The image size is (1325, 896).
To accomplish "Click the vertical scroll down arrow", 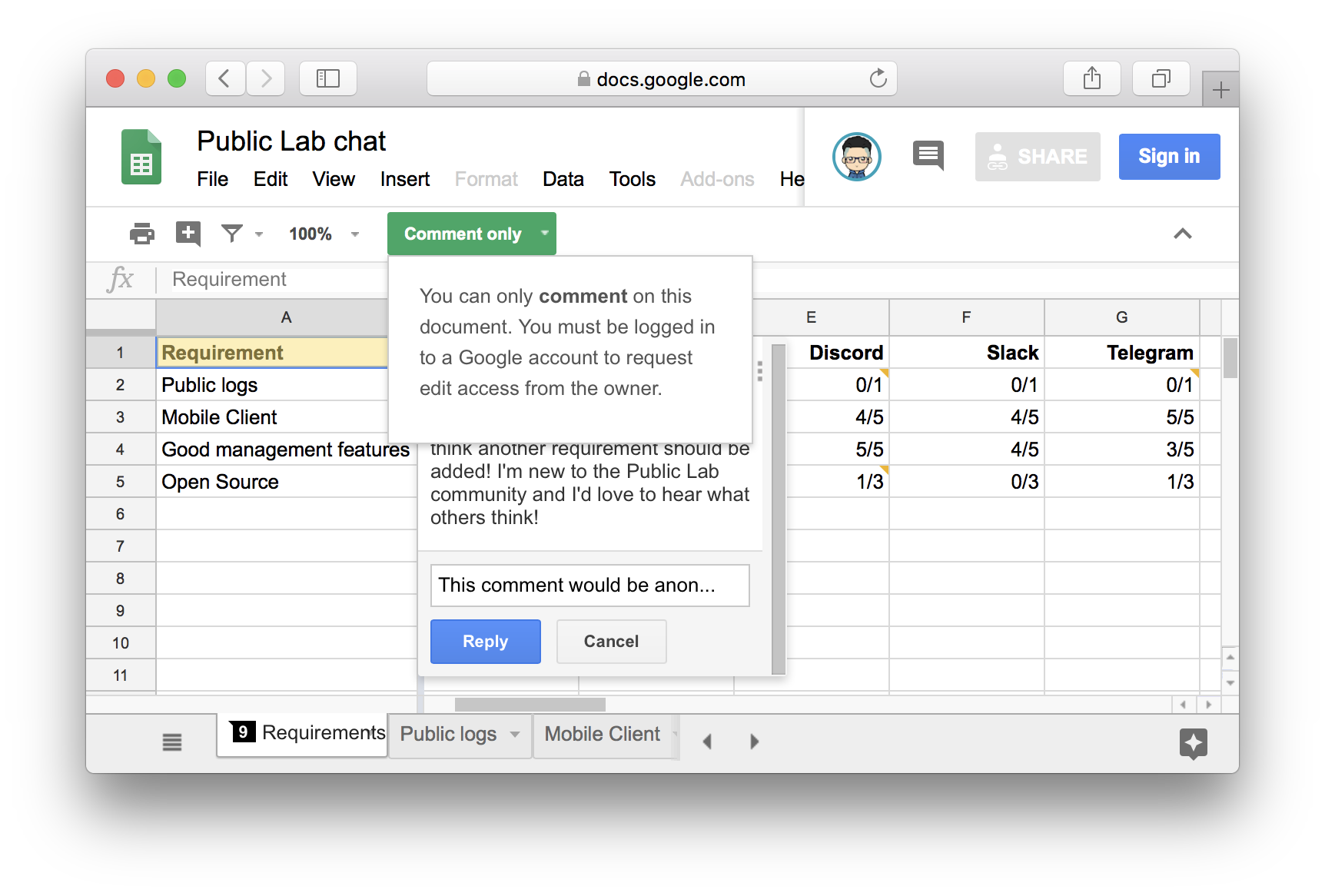I will pyautogui.click(x=1230, y=682).
